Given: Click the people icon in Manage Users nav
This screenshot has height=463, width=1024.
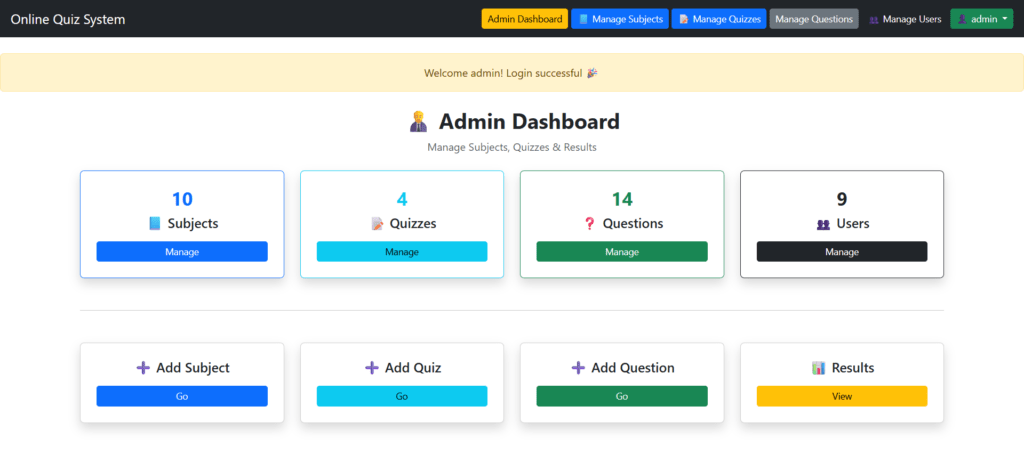Looking at the screenshot, I should 874,20.
